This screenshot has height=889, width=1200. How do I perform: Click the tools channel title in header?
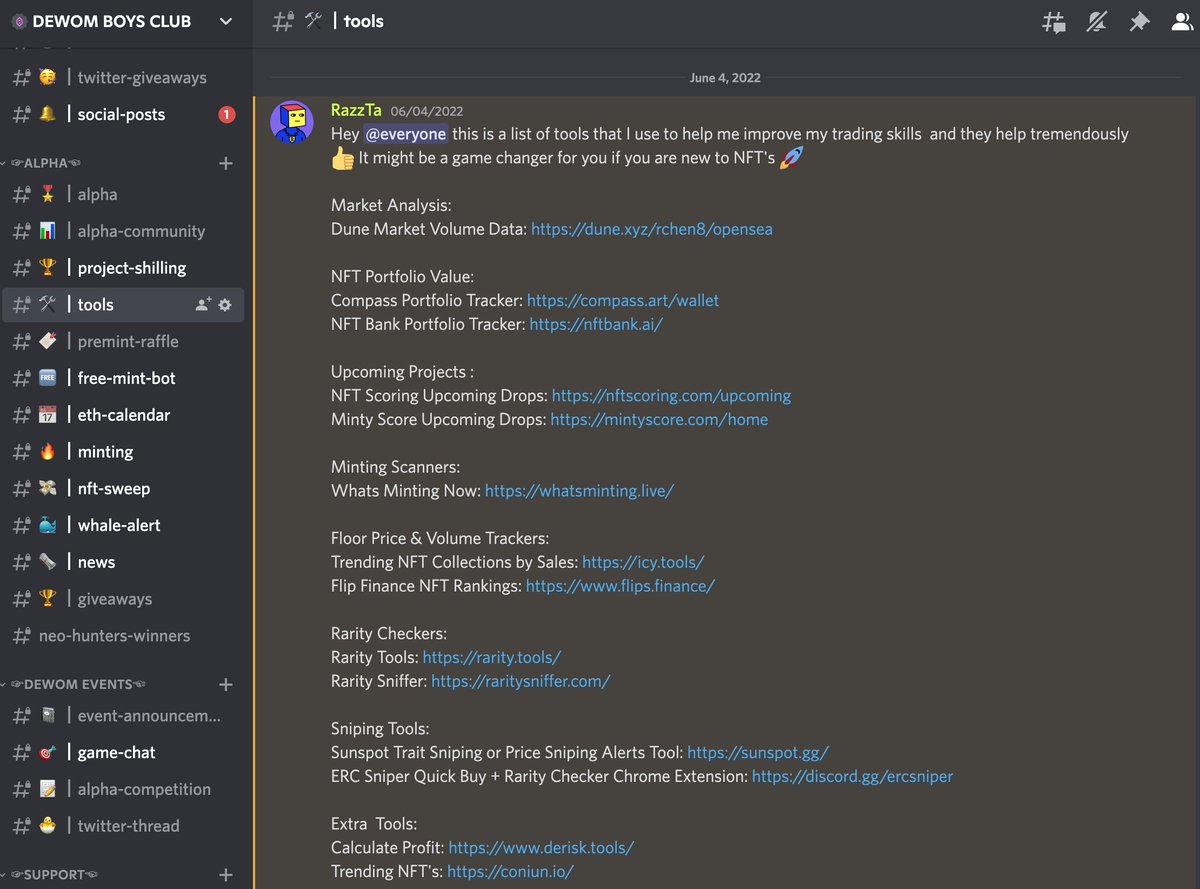tap(363, 21)
